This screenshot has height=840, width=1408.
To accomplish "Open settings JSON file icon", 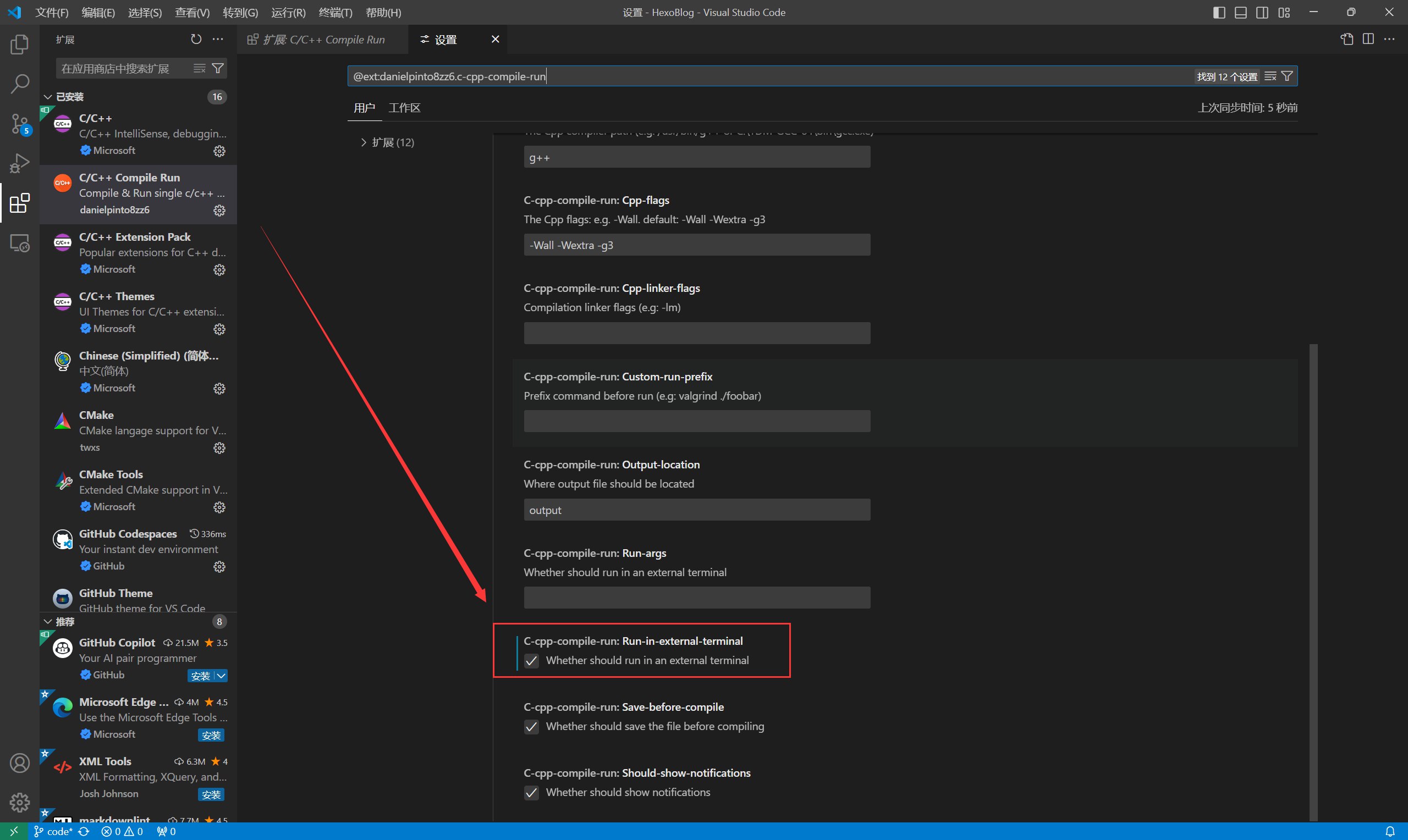I will point(1347,39).
